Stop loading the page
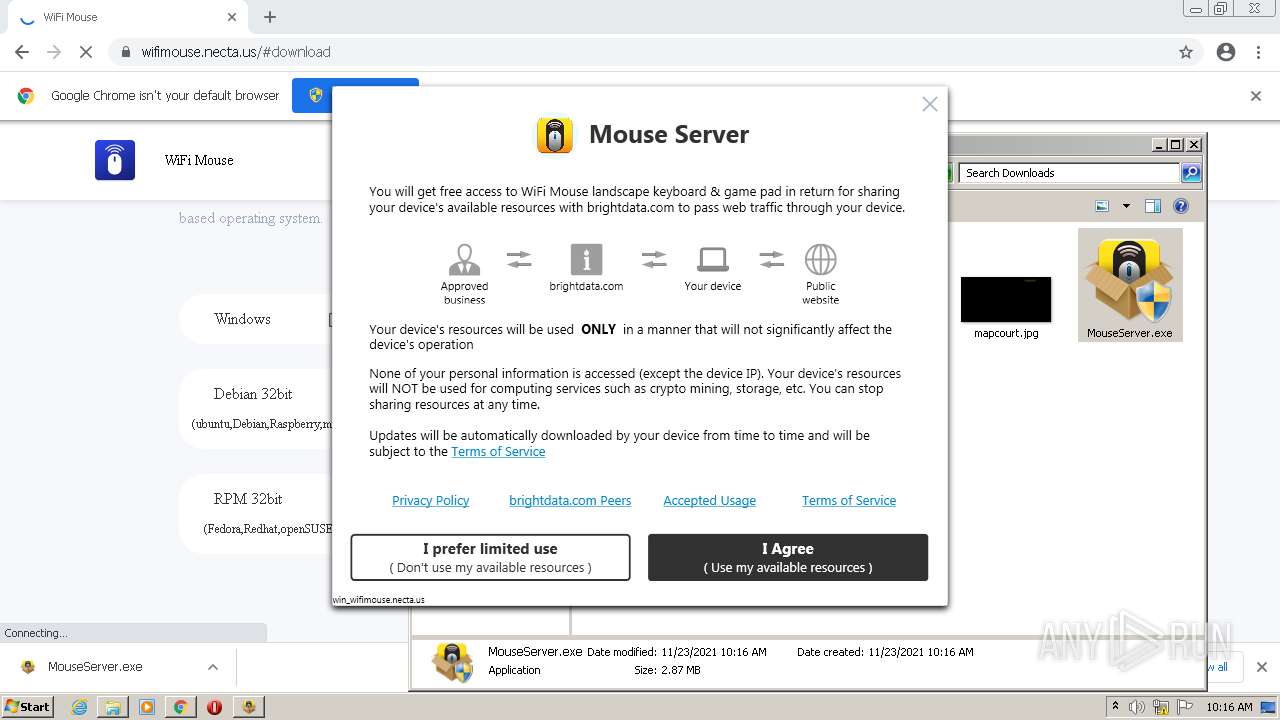Screen dimensions: 1280x720 point(86,52)
